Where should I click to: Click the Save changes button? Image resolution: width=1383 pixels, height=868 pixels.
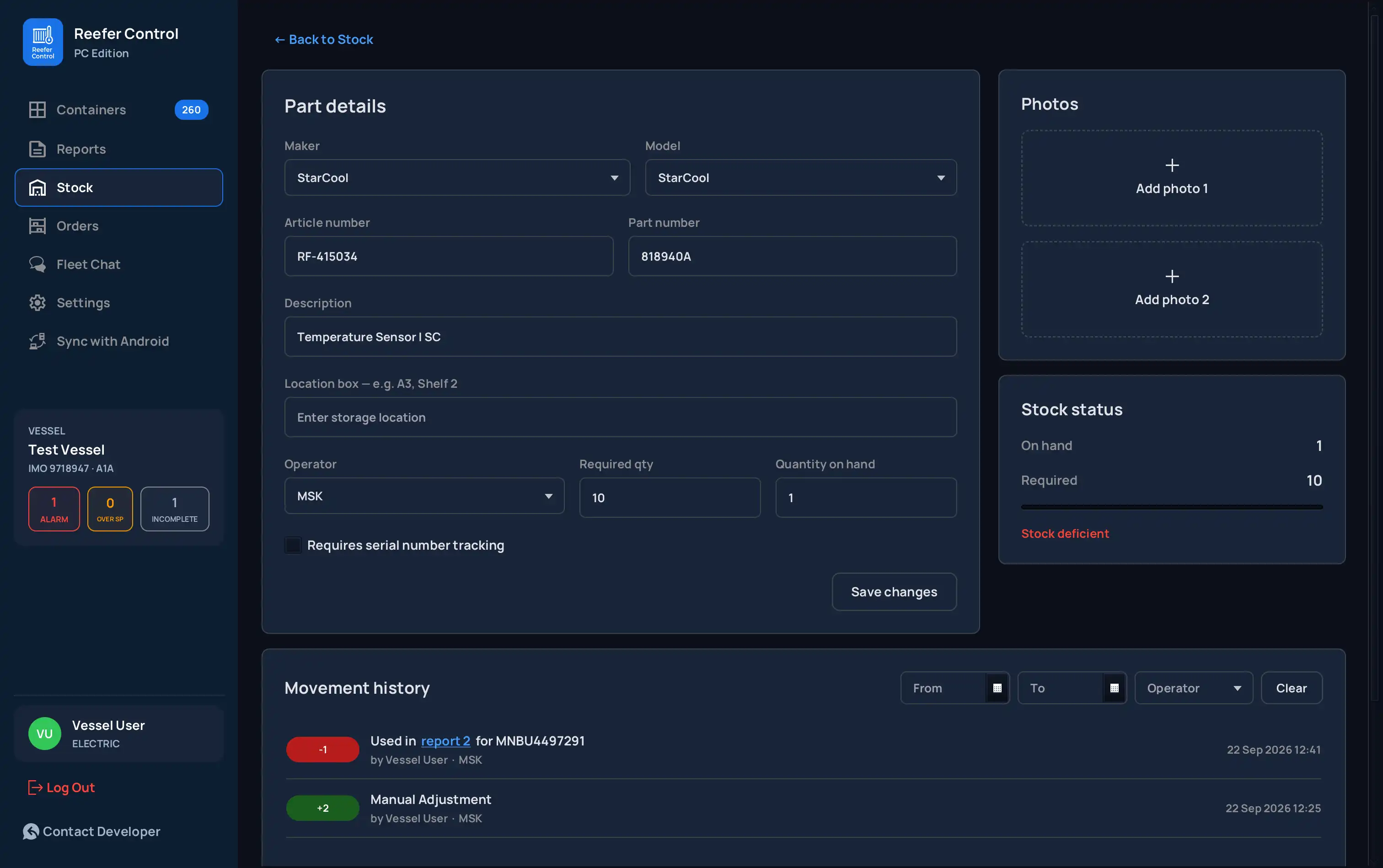pyautogui.click(x=894, y=592)
